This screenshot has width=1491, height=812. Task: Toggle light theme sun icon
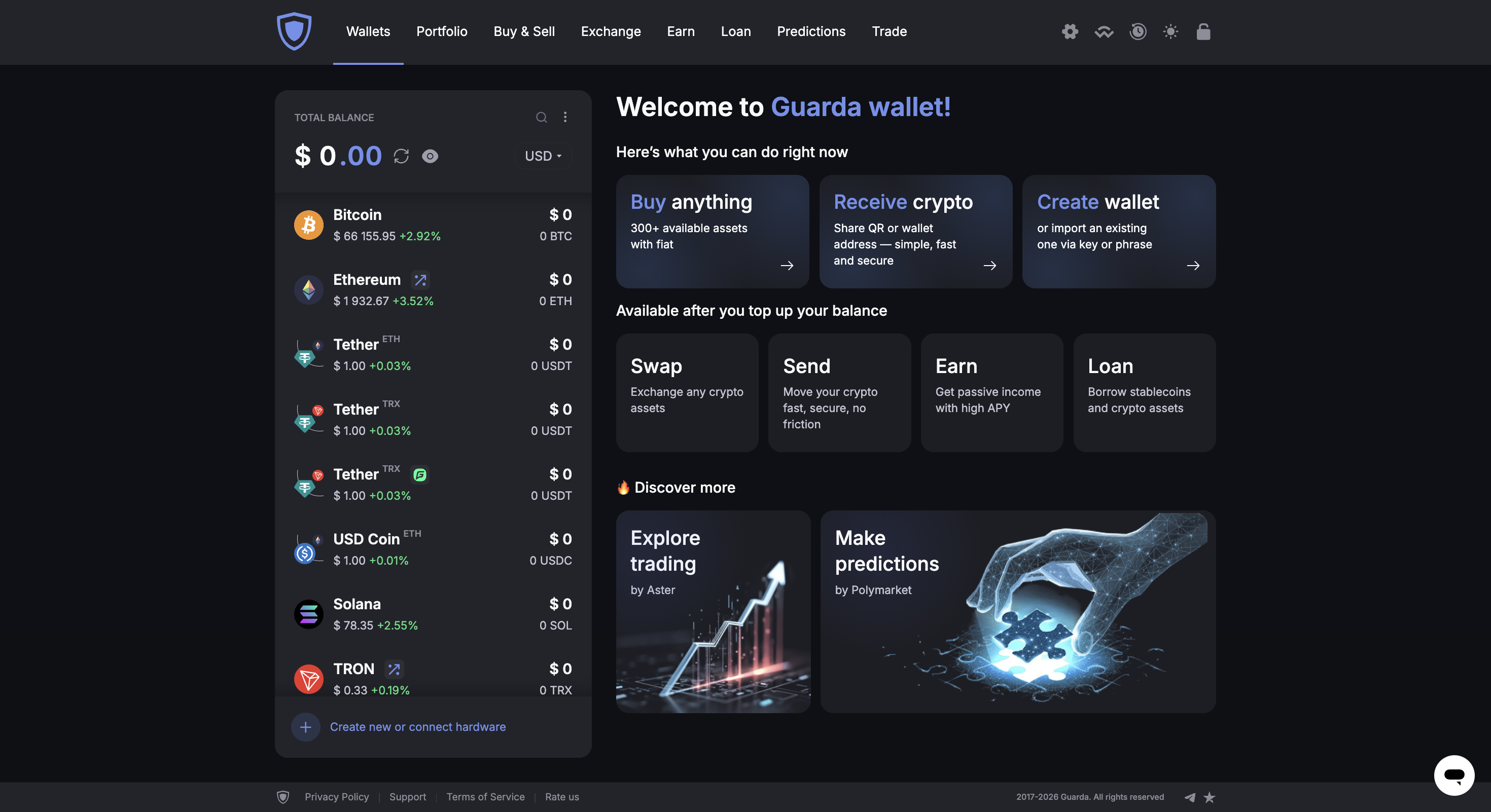click(x=1170, y=31)
